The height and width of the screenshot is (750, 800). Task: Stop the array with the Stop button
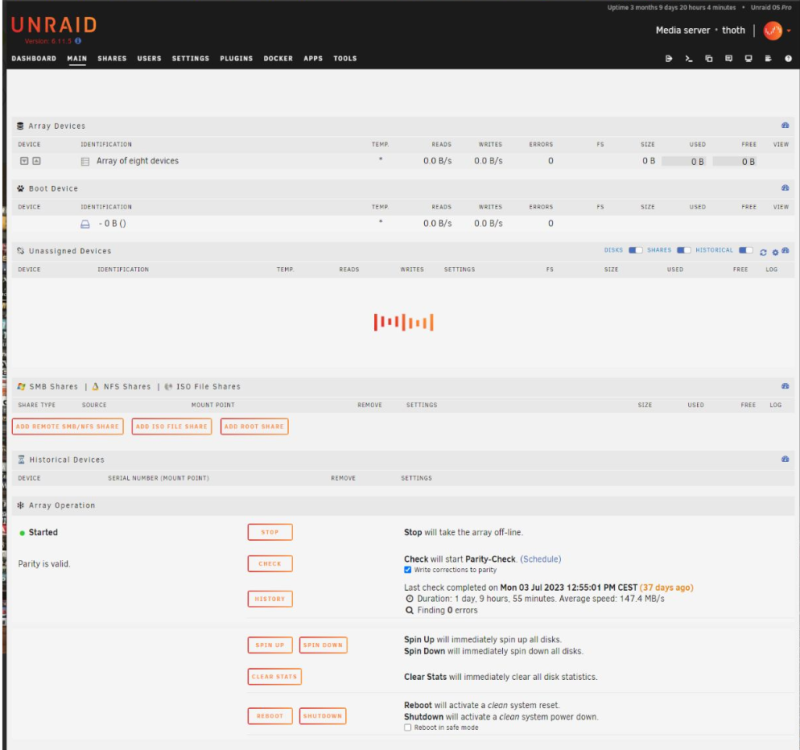pyautogui.click(x=270, y=532)
